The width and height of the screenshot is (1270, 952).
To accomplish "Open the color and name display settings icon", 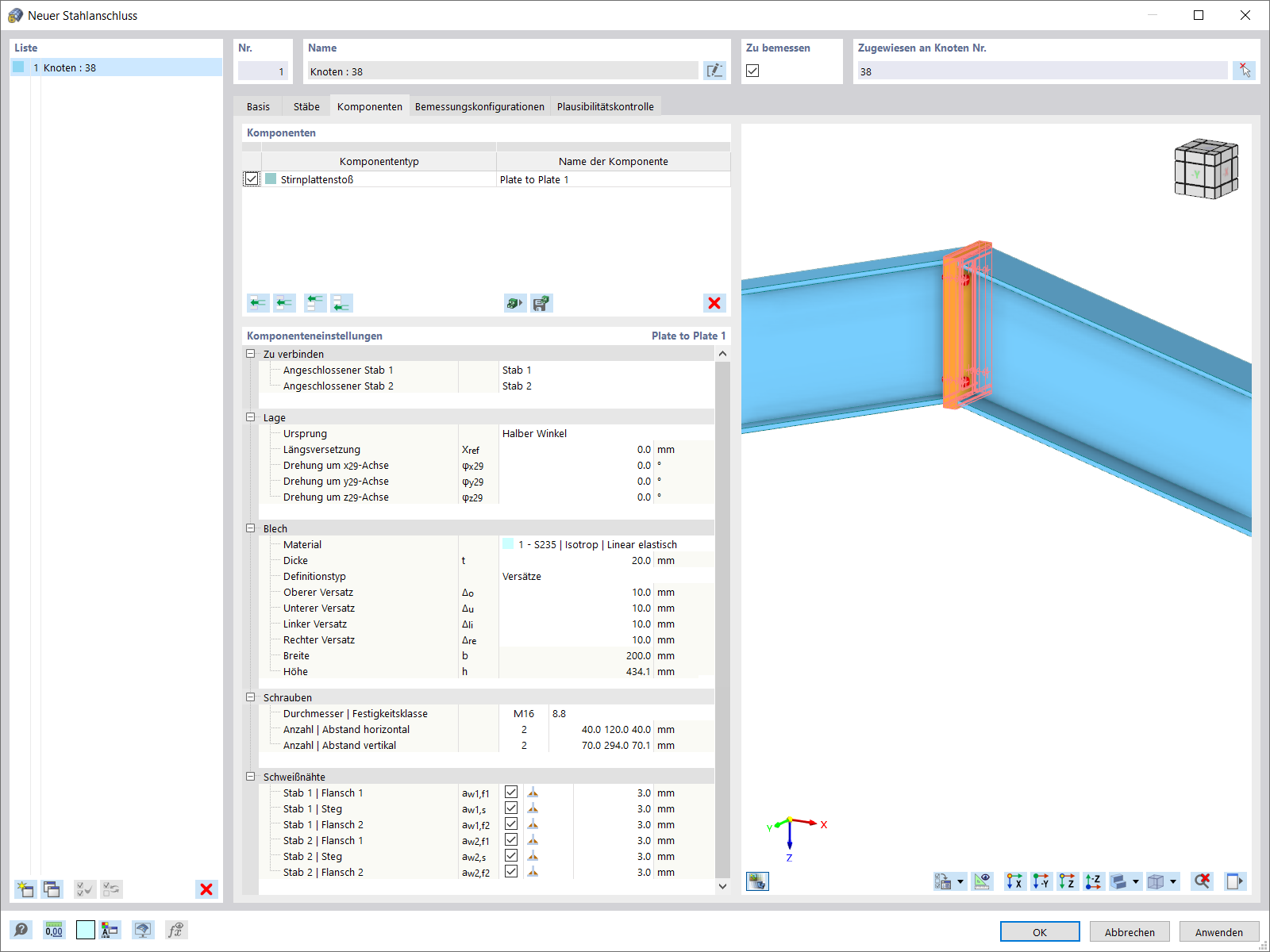I will click(x=110, y=930).
